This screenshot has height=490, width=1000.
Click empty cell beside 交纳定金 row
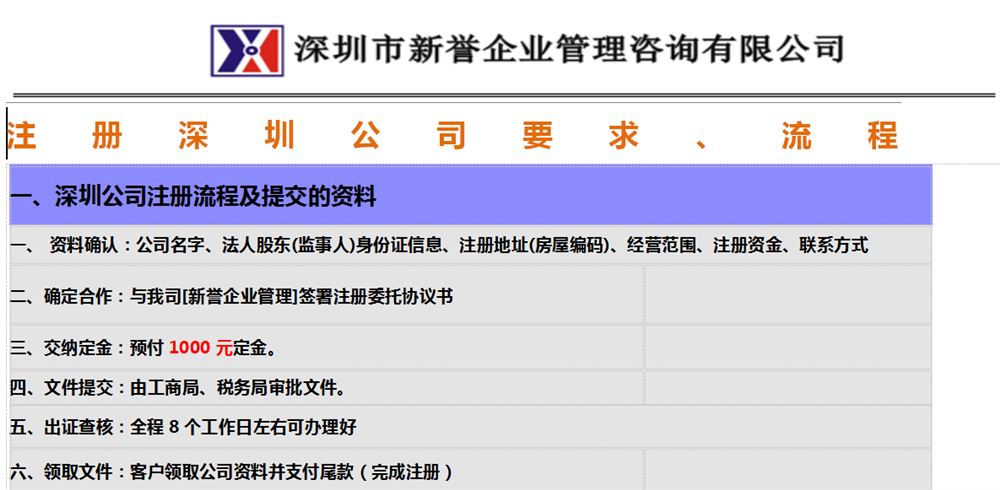[x=788, y=348]
